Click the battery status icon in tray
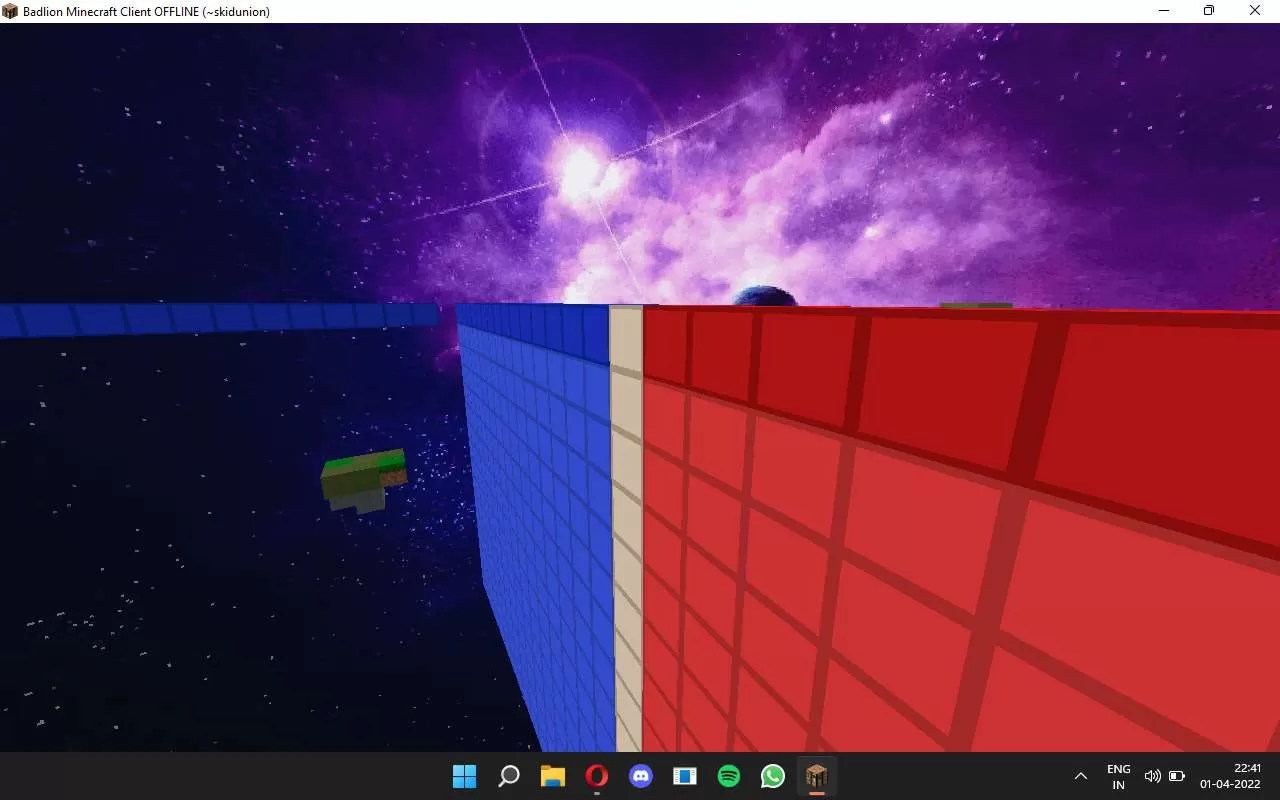 [x=1177, y=776]
